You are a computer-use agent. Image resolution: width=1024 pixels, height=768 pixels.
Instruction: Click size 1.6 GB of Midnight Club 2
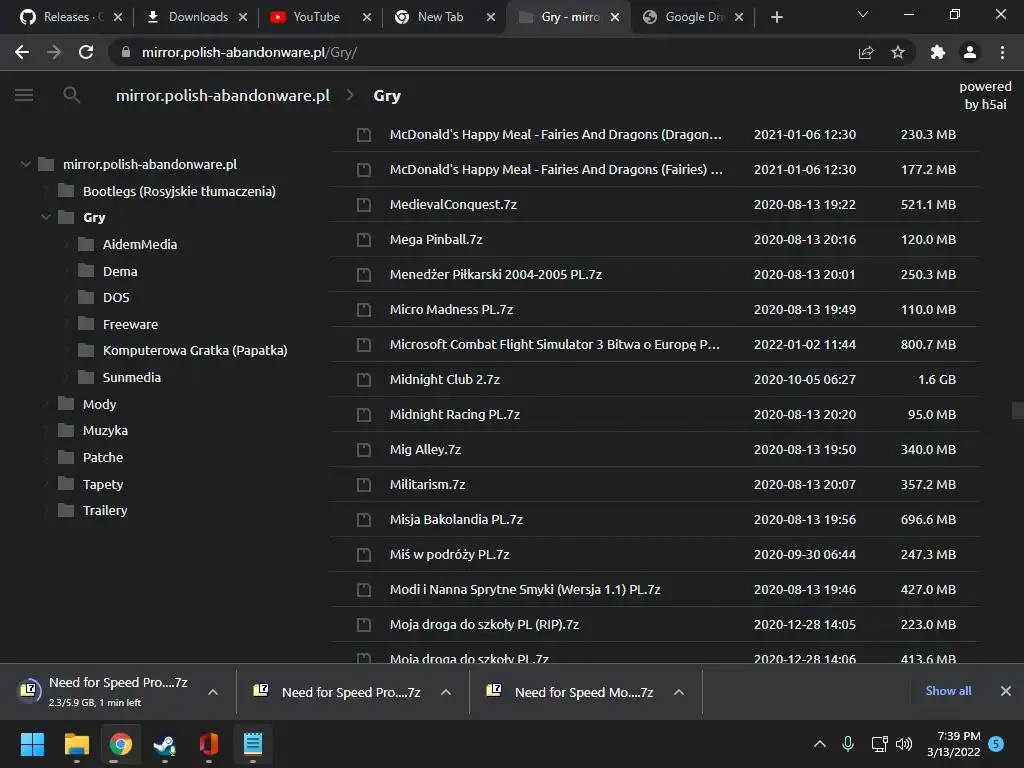click(936, 379)
